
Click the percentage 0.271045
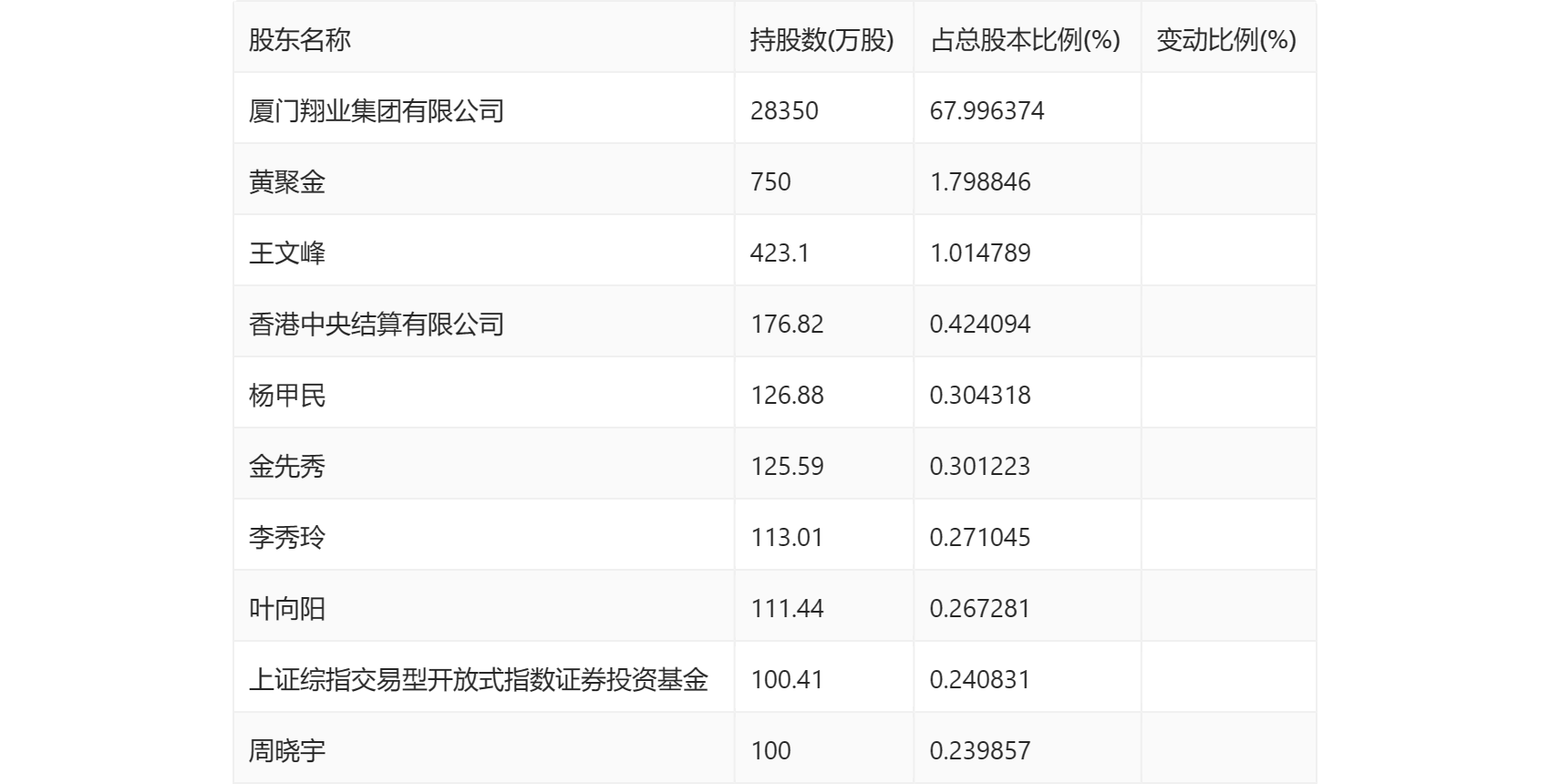coord(980,538)
